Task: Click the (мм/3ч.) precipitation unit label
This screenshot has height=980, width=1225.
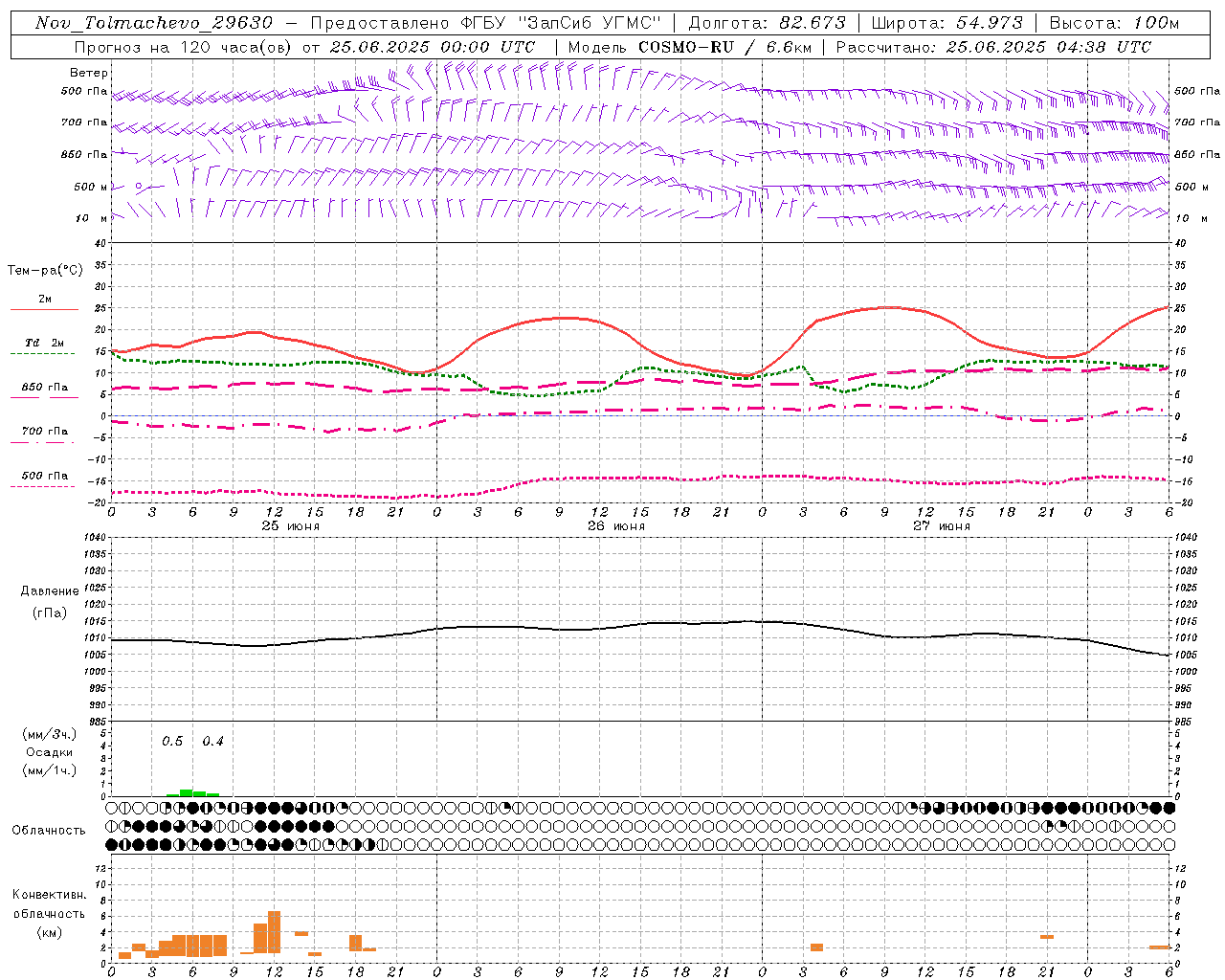Action: 50,735
